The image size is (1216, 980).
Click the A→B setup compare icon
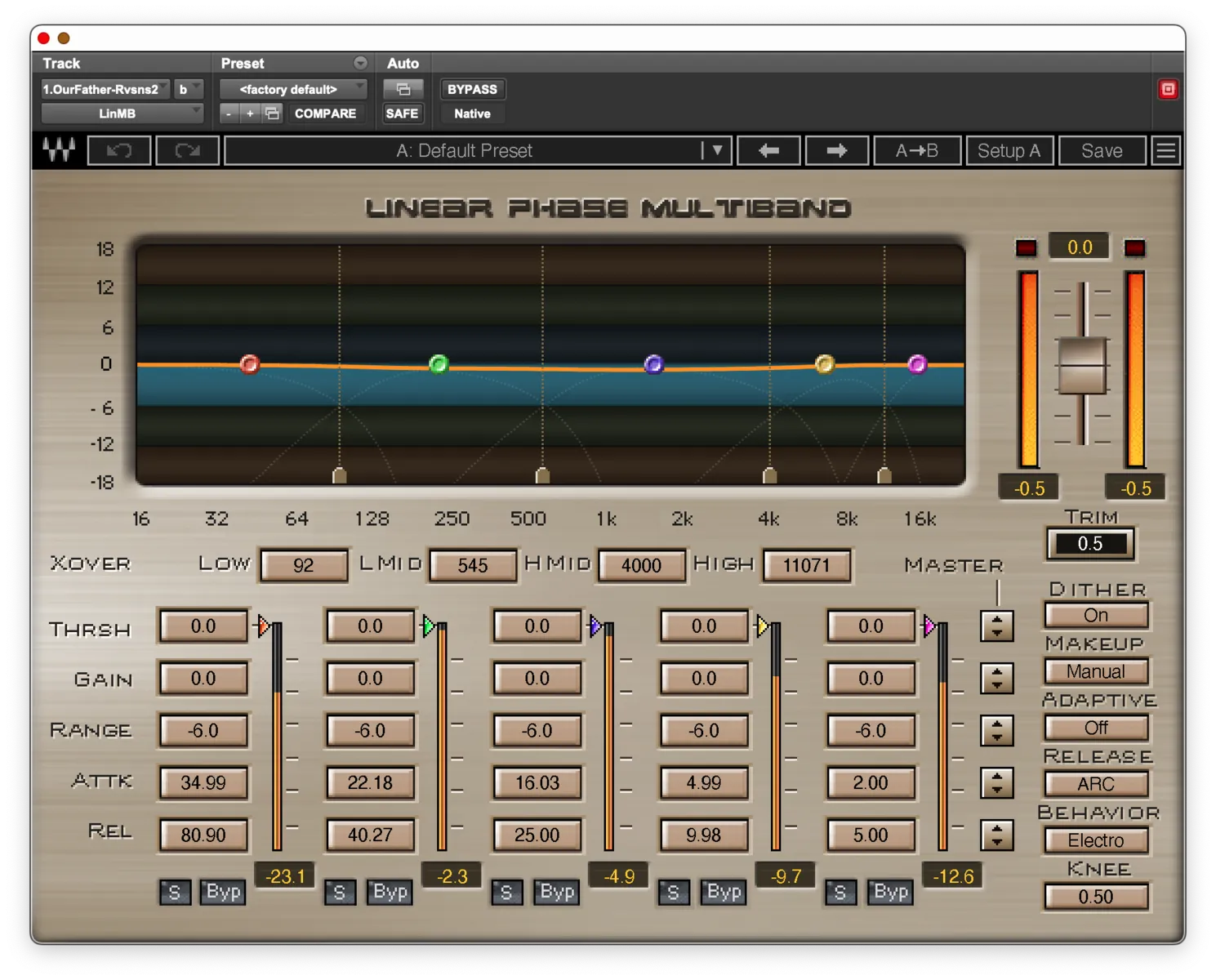pyautogui.click(x=916, y=150)
